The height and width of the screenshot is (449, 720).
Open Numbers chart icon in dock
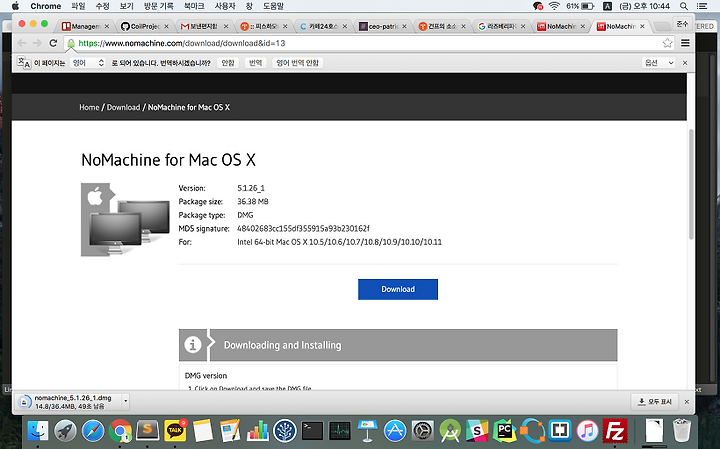click(x=258, y=431)
